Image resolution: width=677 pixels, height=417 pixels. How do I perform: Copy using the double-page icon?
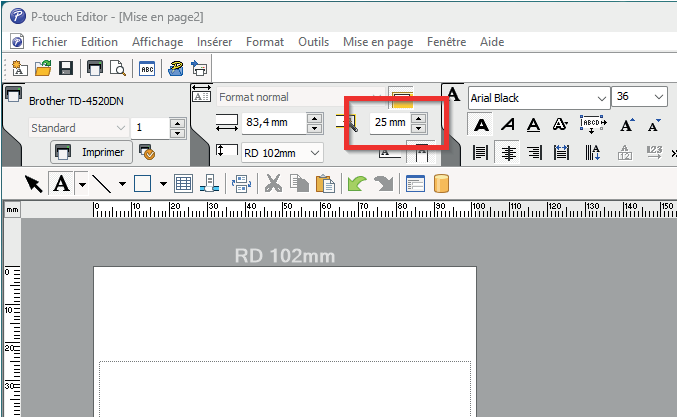(299, 184)
